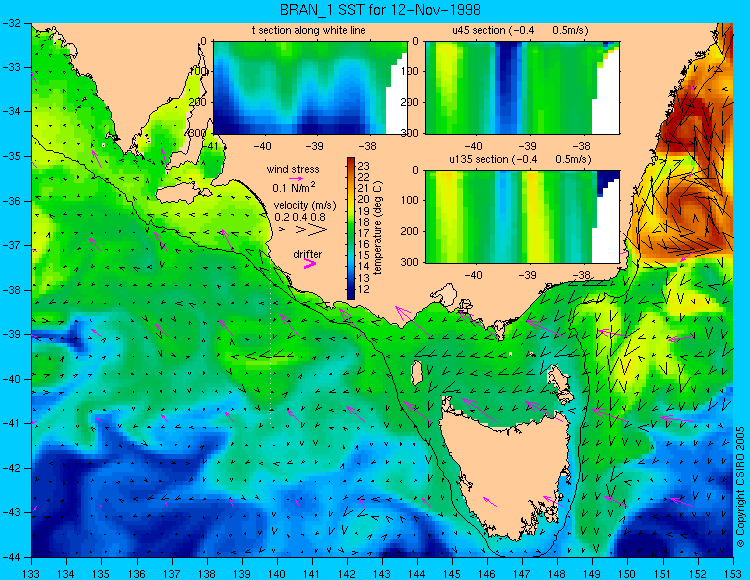
Task: Click the magenta wind stress sample arrow
Action: pyautogui.click(x=296, y=178)
